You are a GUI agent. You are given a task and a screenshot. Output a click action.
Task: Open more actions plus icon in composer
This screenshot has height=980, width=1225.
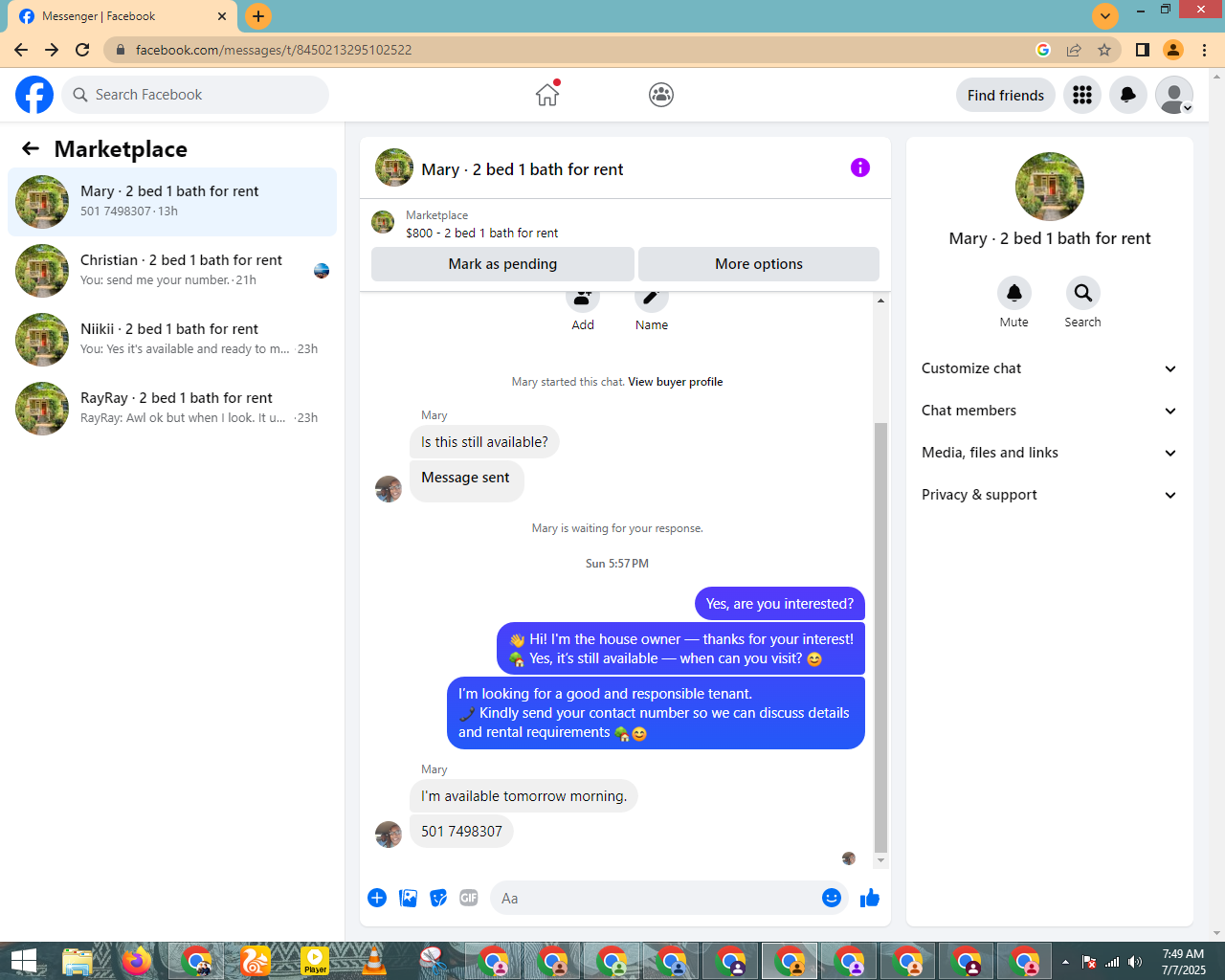pos(377,898)
